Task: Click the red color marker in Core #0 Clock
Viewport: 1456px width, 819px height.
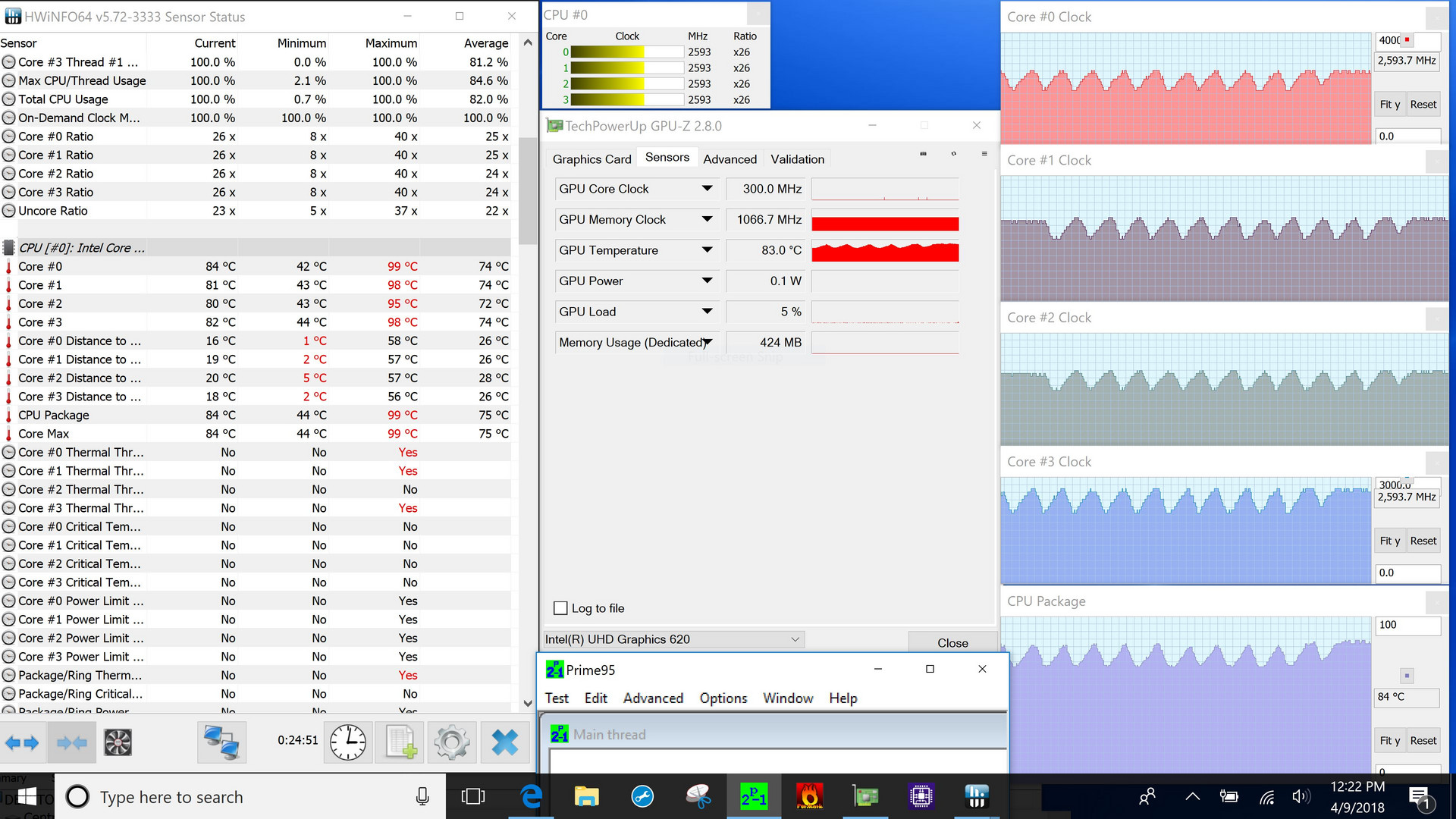Action: pos(1407,40)
